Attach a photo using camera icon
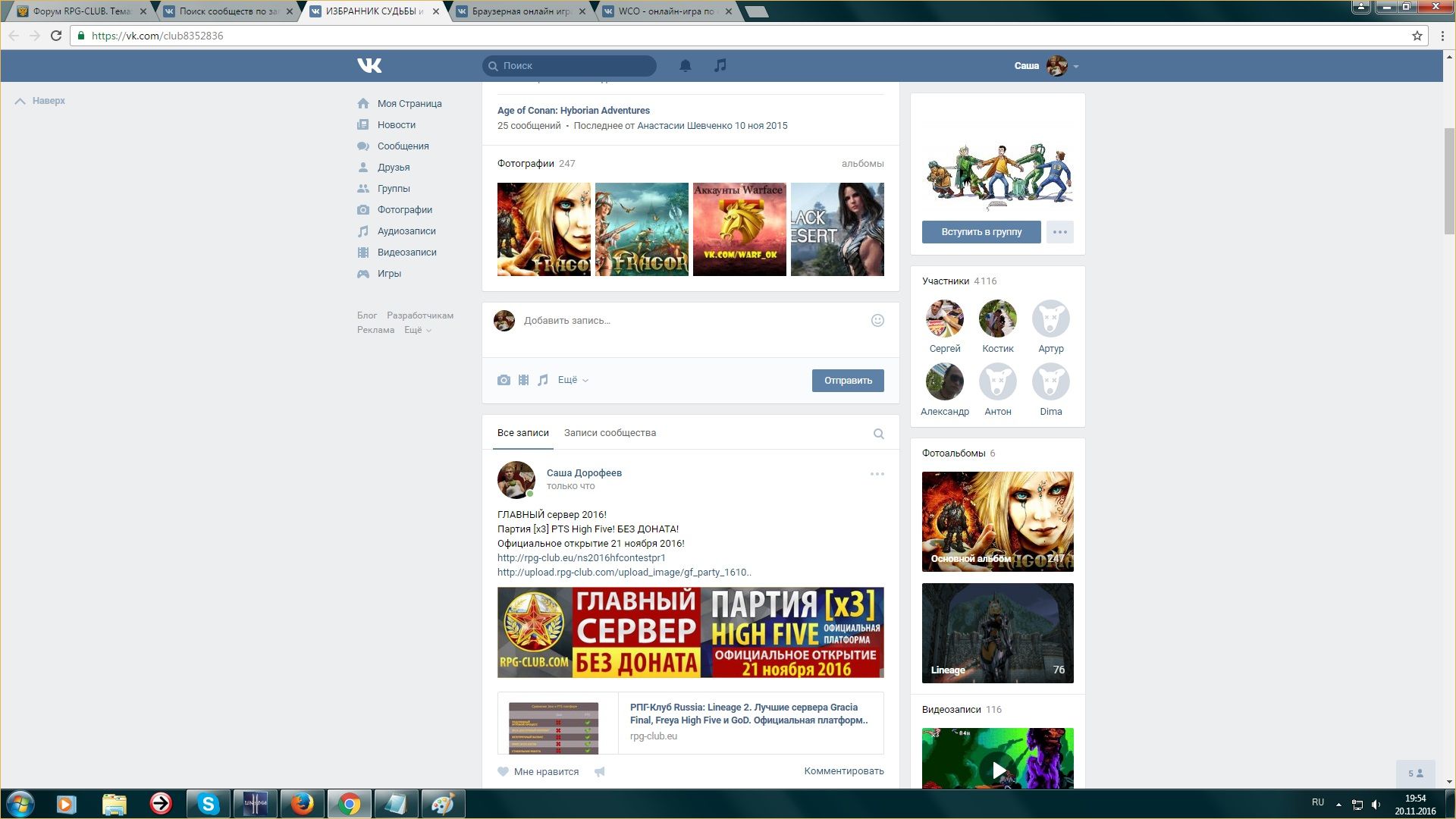 [504, 380]
